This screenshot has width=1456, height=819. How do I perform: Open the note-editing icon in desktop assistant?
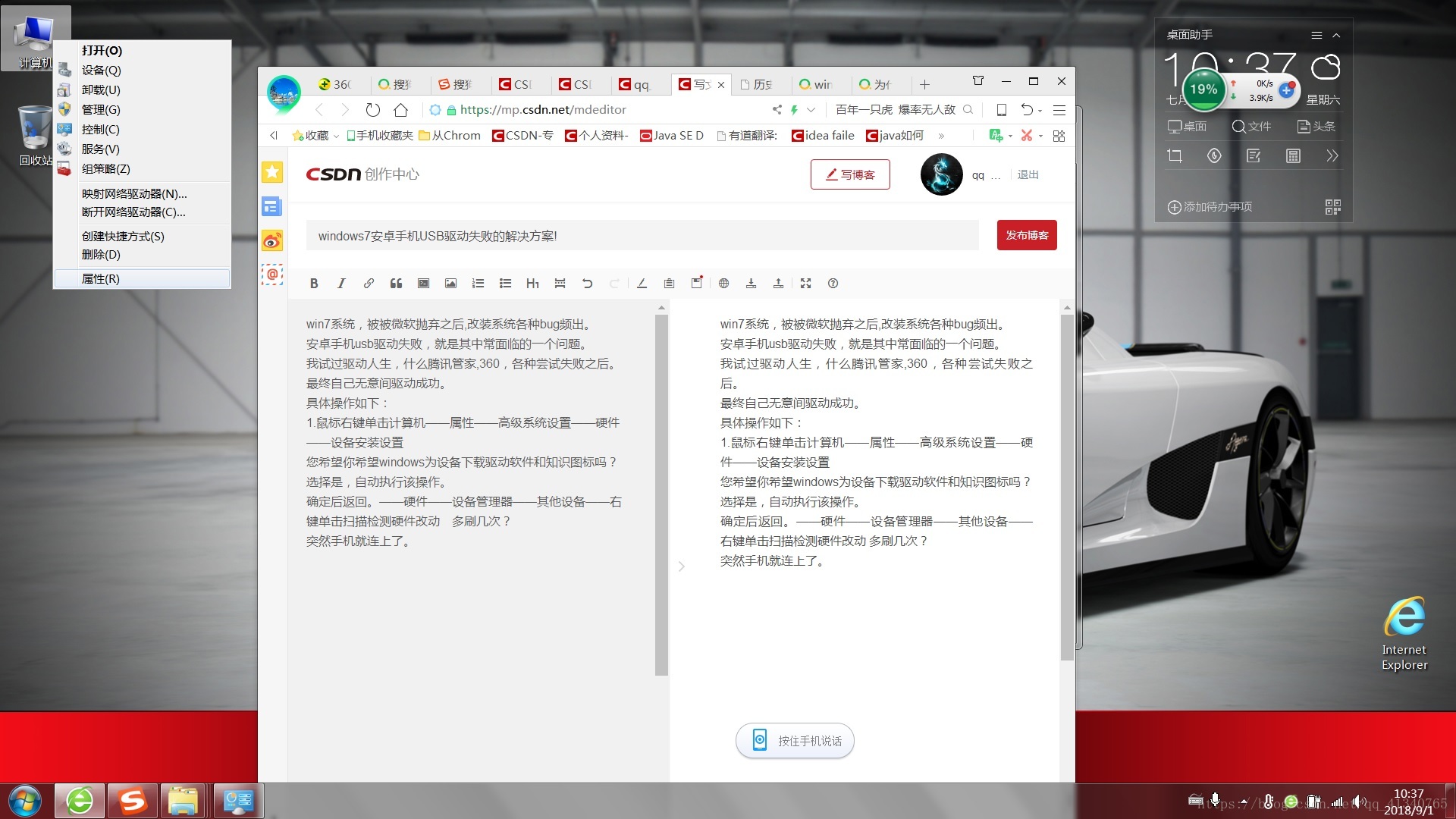point(1254,156)
